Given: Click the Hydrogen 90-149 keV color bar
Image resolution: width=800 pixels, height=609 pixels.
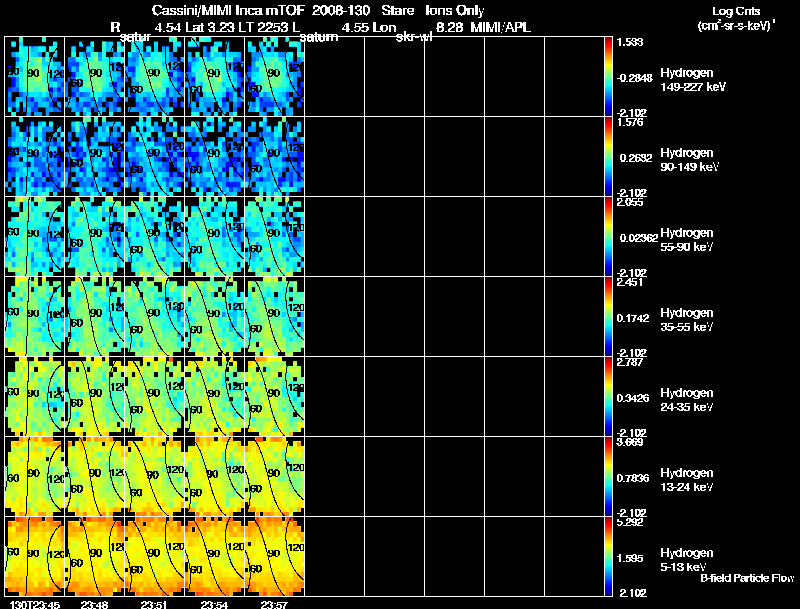Looking at the screenshot, I should coord(608,157).
